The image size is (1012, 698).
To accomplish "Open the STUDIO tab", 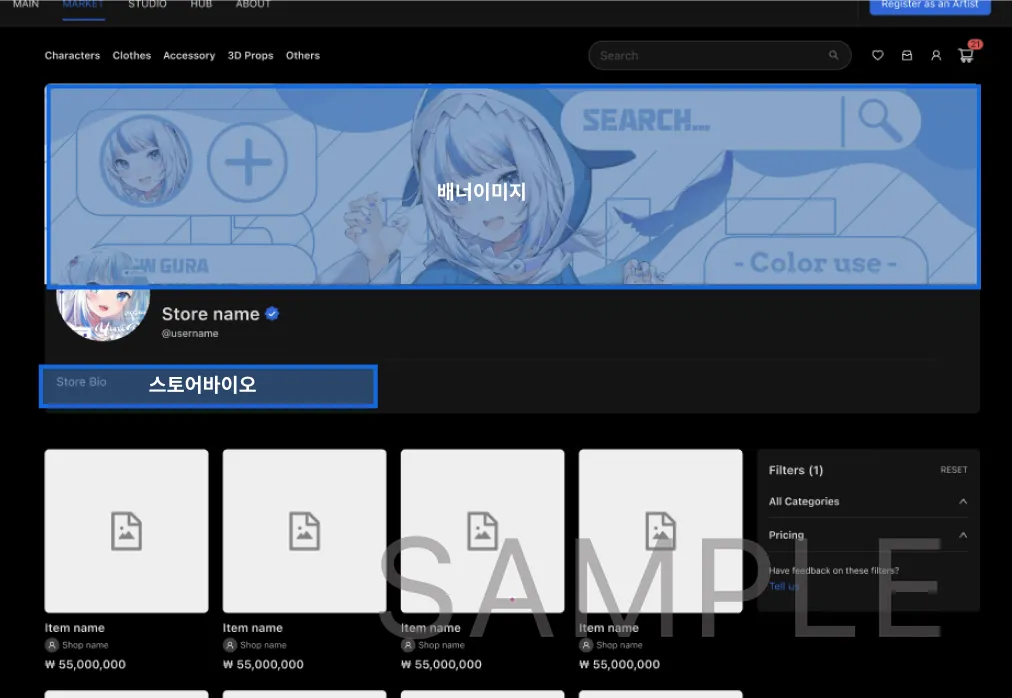I will (147, 5).
